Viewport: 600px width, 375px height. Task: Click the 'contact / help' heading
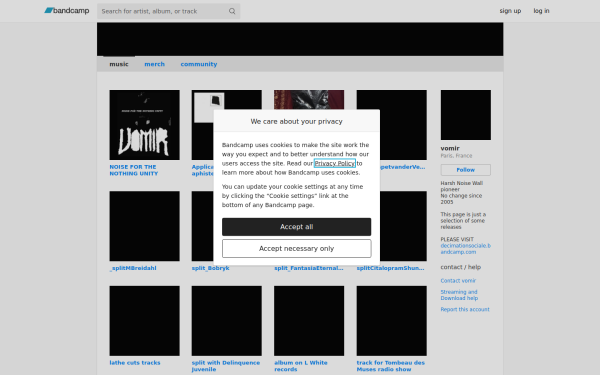461,267
